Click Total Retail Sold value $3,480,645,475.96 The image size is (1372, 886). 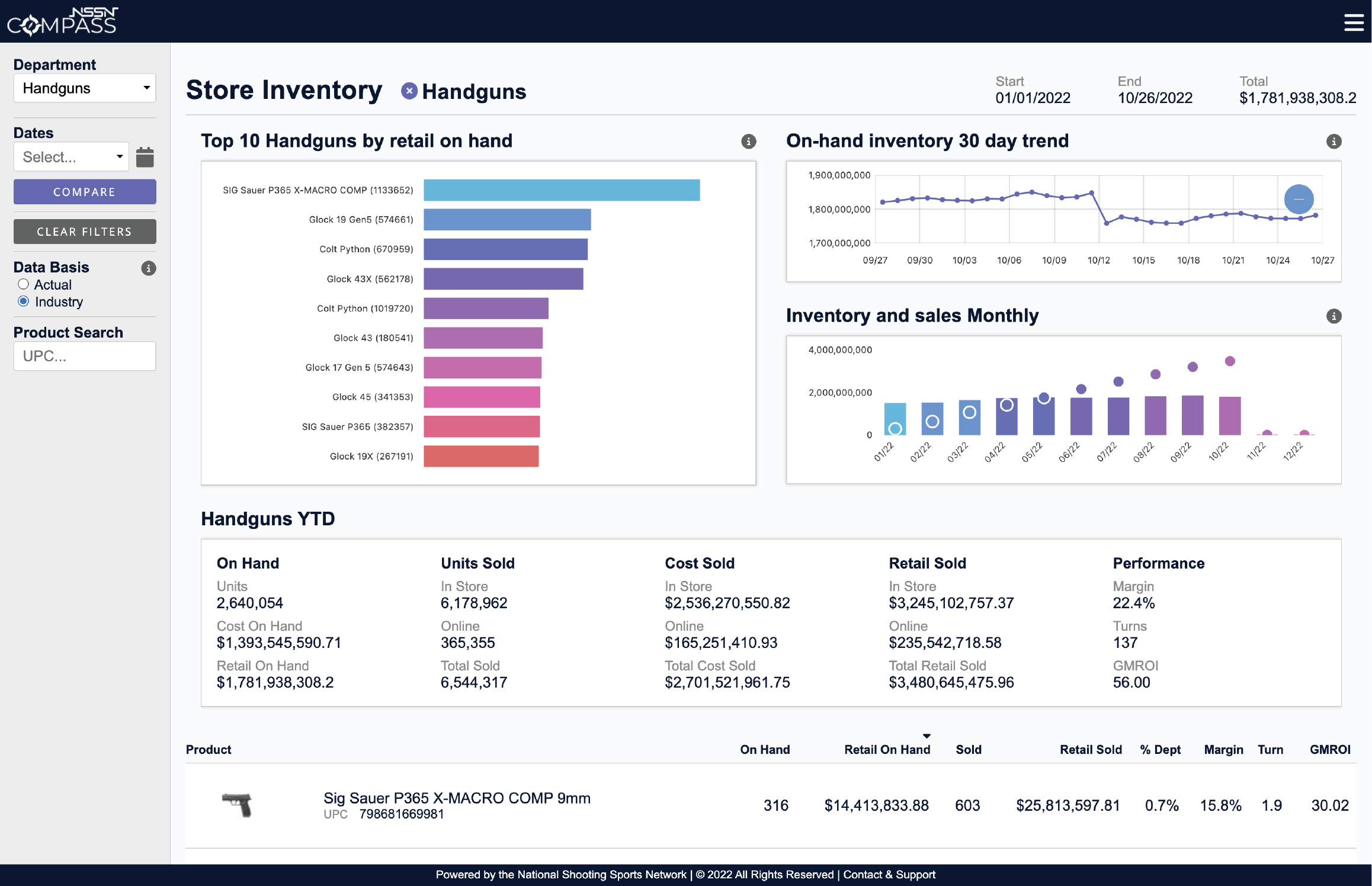click(951, 683)
